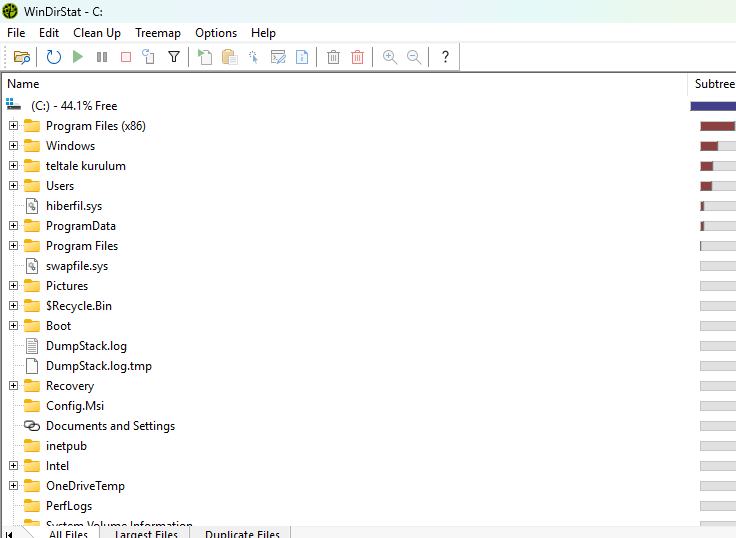Click the DumpStack.log text file icon
Screen dimensions: 736x538
tap(32, 346)
